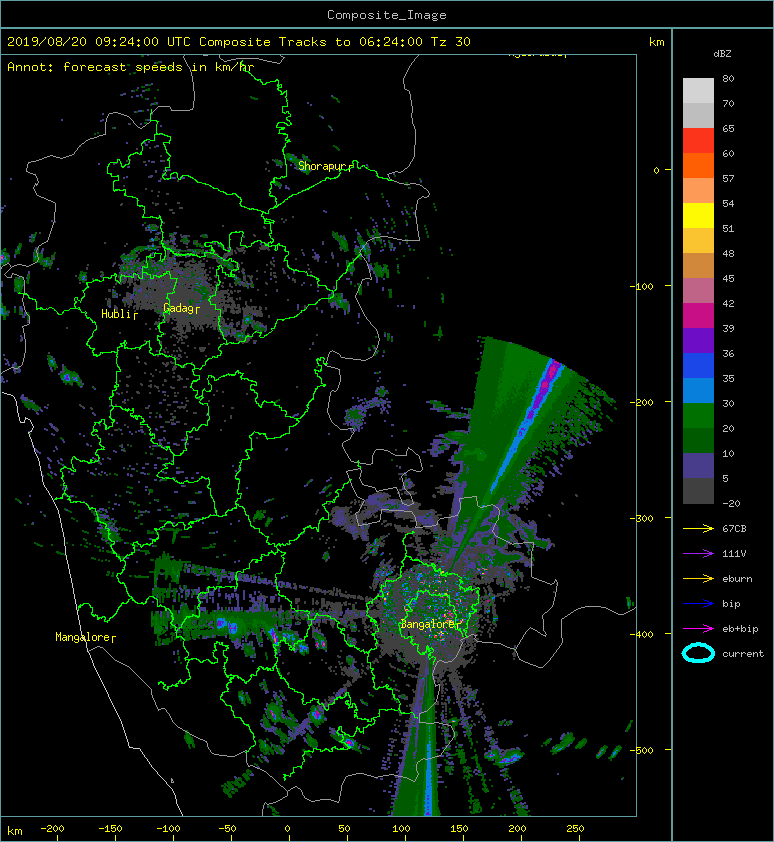
Task: Pick the yellow 54 dBZ swatch
Action: point(698,215)
